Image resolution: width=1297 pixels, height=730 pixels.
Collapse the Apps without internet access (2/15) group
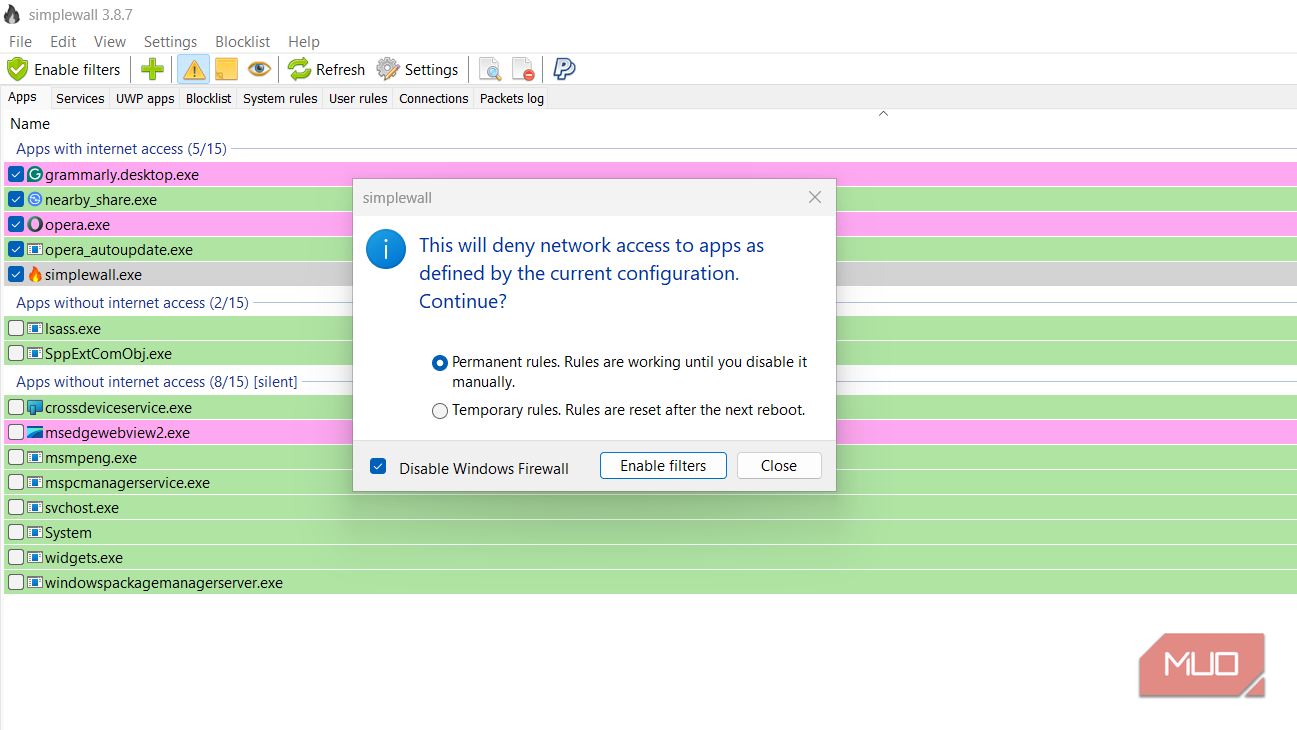tap(132, 303)
